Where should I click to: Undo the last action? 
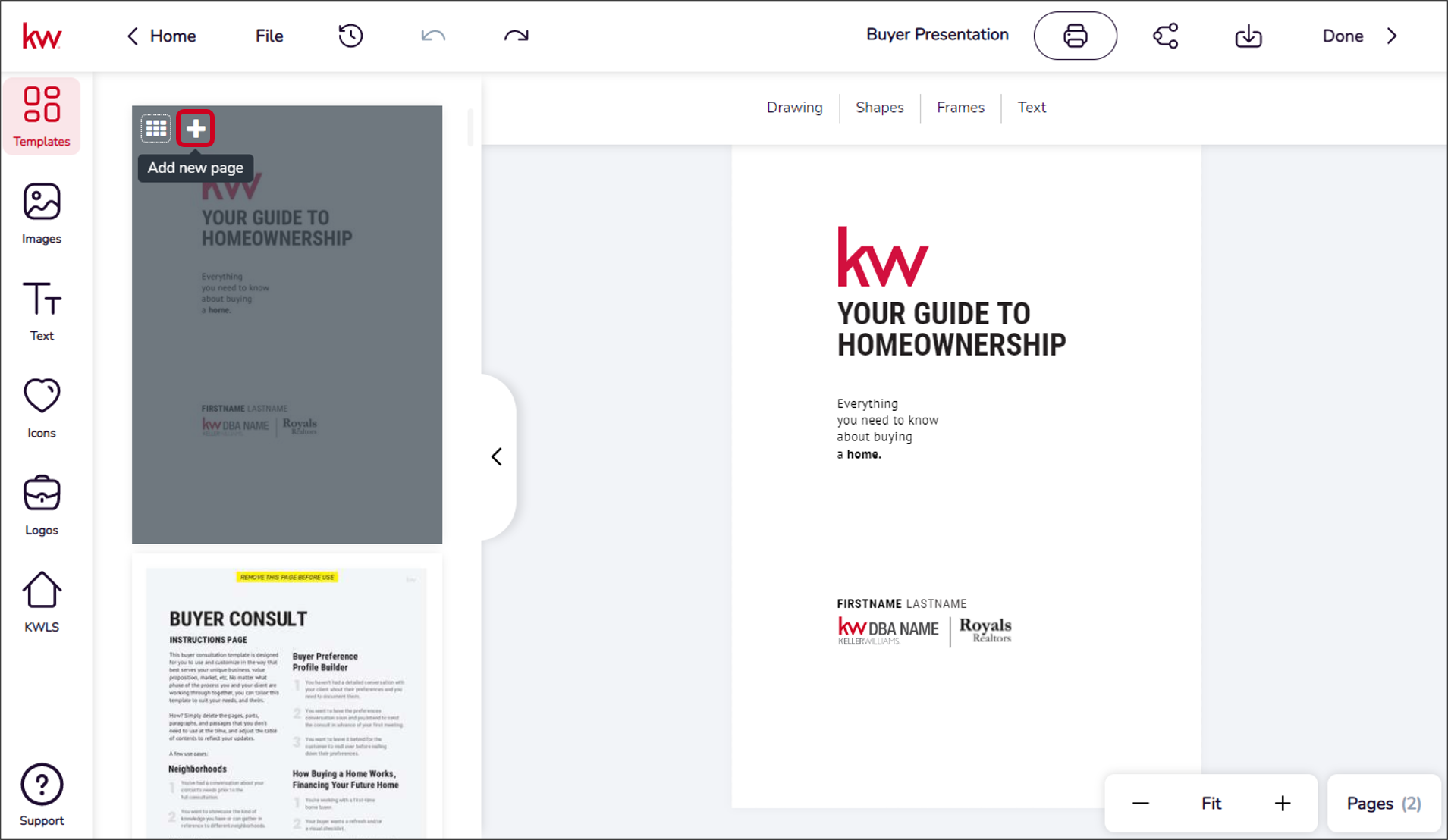coord(433,36)
